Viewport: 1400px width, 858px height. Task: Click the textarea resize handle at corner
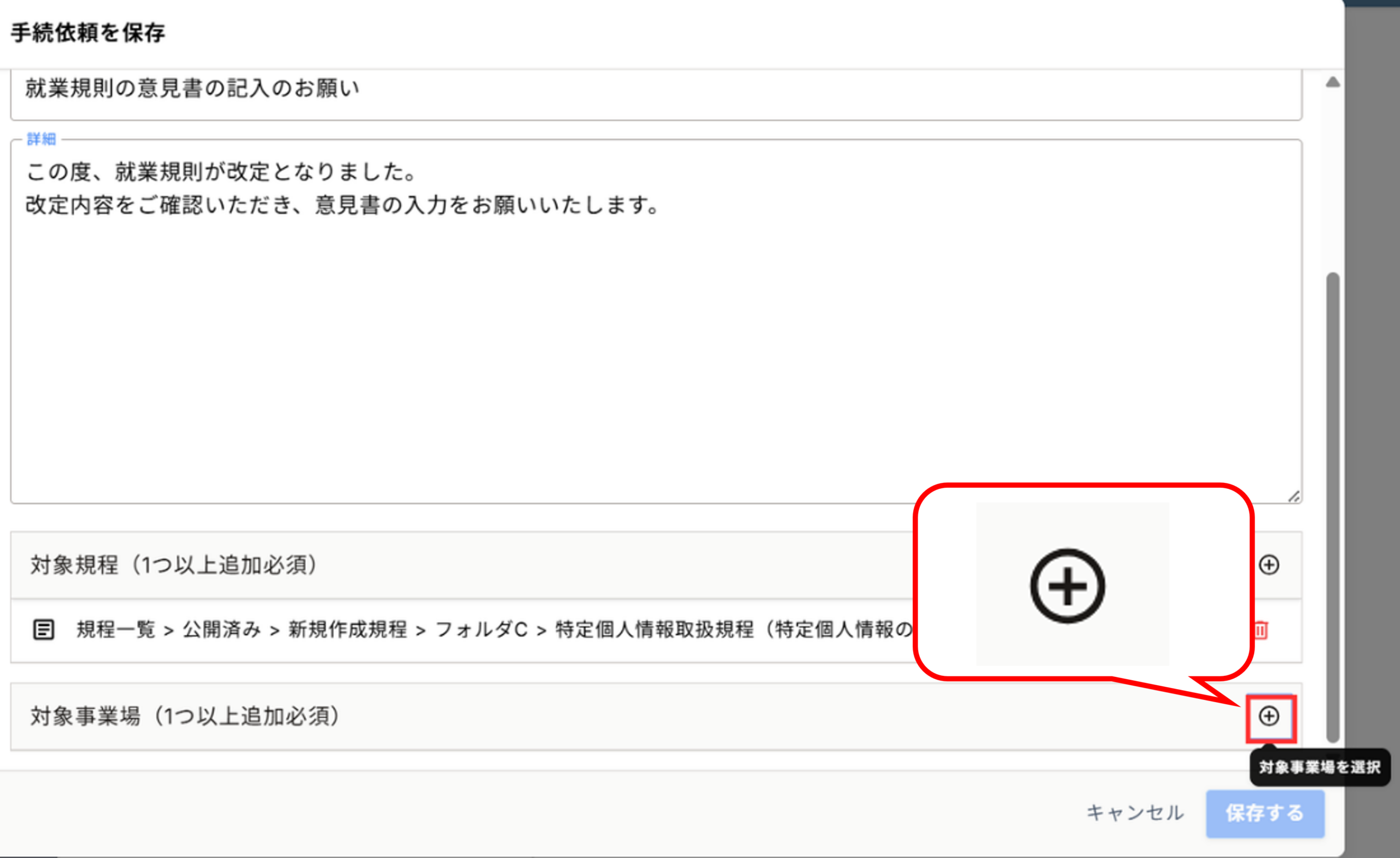[x=1294, y=497]
